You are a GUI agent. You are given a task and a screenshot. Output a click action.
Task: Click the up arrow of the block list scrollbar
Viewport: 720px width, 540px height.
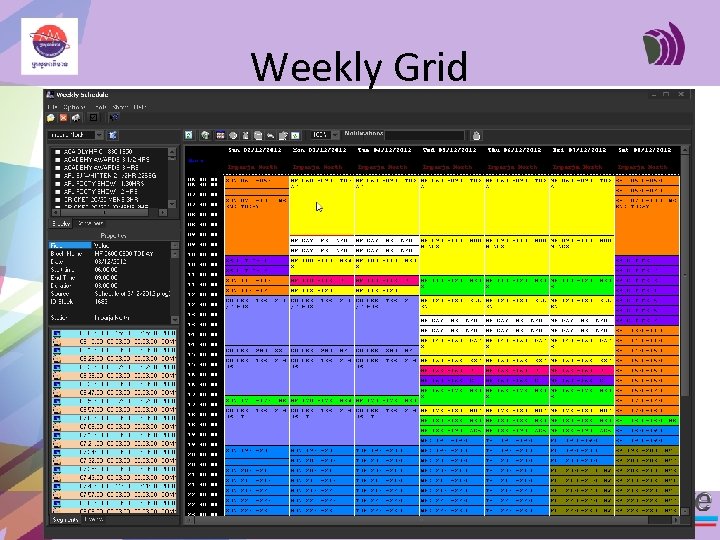(x=172, y=152)
